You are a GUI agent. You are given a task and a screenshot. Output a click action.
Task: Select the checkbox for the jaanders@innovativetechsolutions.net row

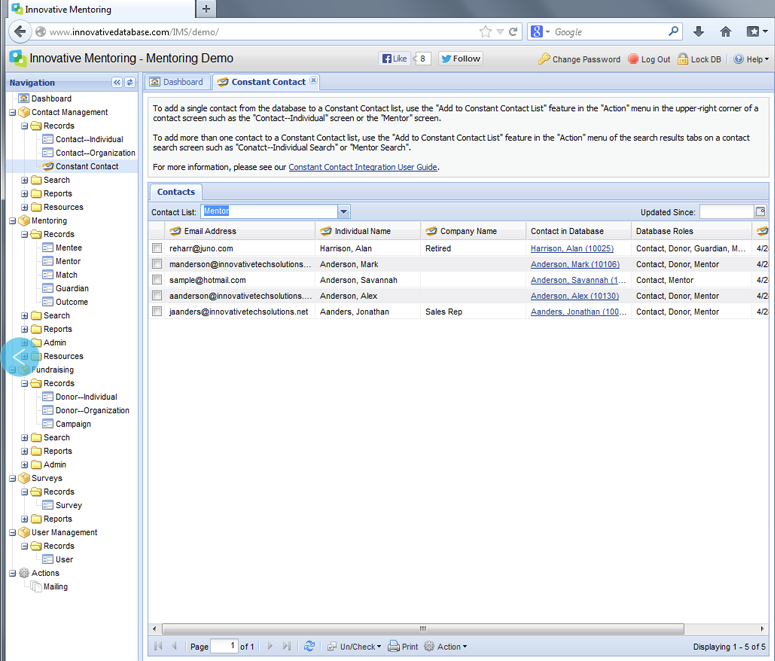[157, 311]
